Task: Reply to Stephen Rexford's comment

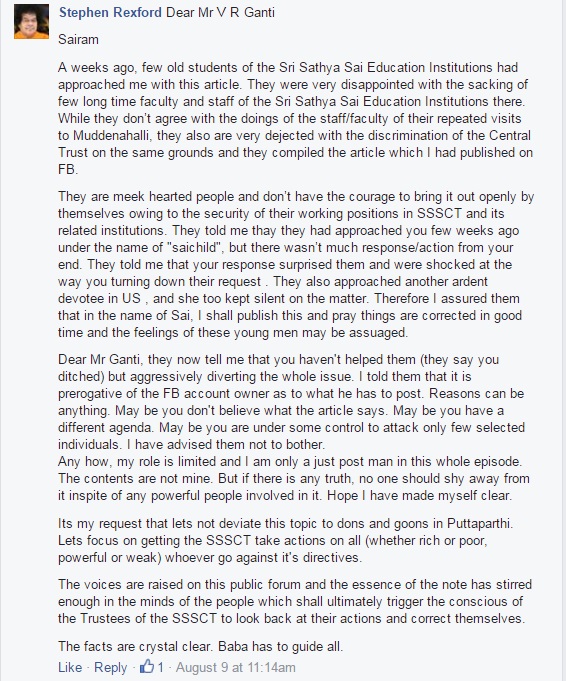Action: point(111,667)
